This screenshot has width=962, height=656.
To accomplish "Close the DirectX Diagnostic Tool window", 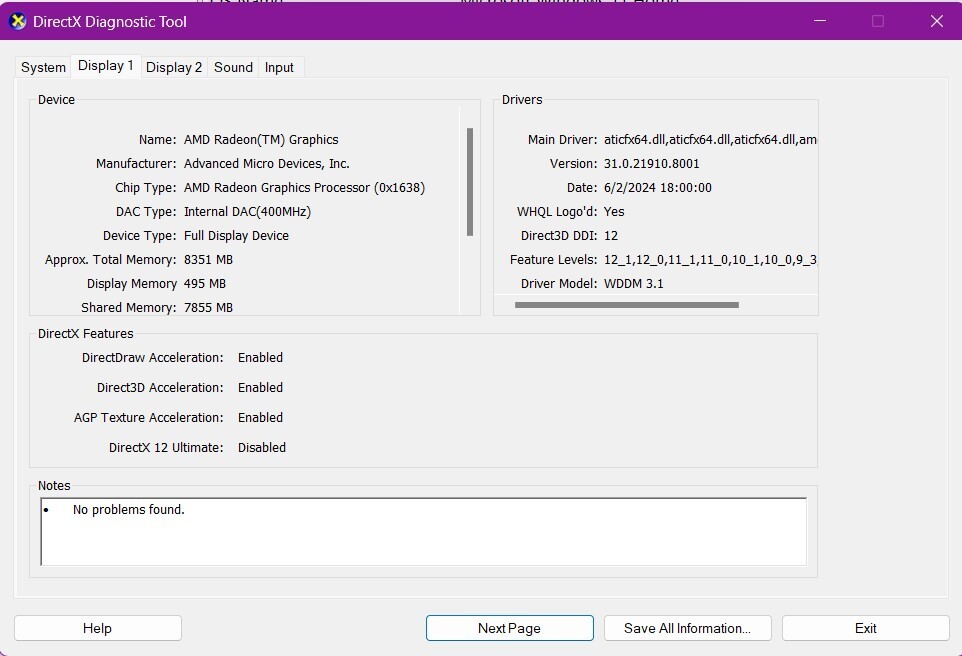I will [936, 21].
